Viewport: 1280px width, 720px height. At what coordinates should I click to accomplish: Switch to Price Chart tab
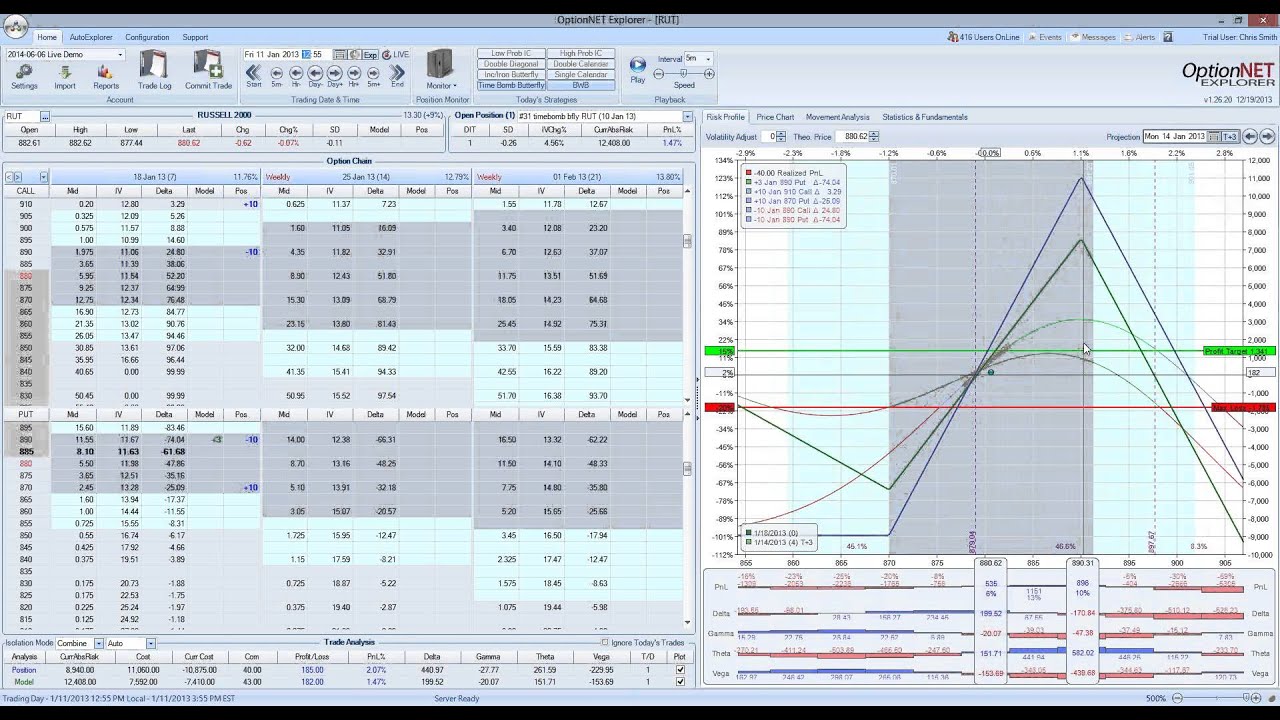tap(775, 117)
